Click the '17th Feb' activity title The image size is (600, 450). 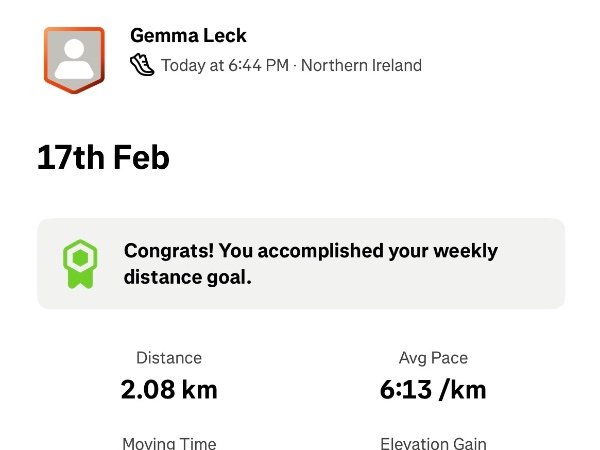tap(103, 158)
